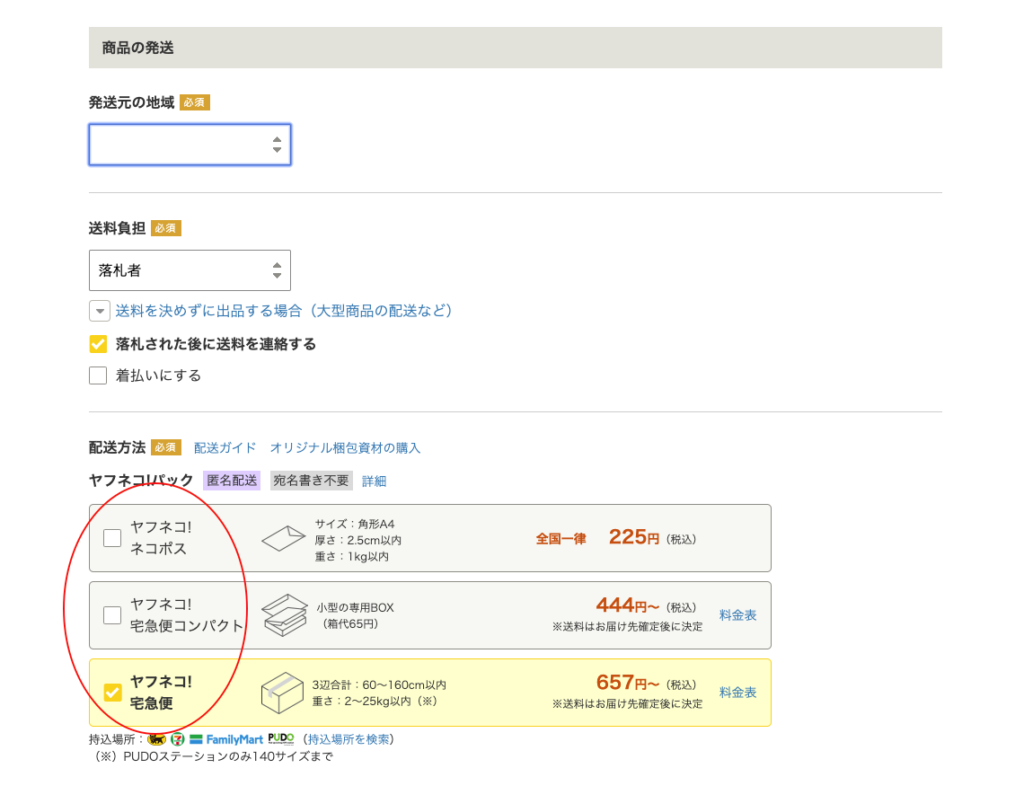Image resolution: width=1024 pixels, height=786 pixels.
Task: Click 小型の専用BOX description text
Action: 355,607
